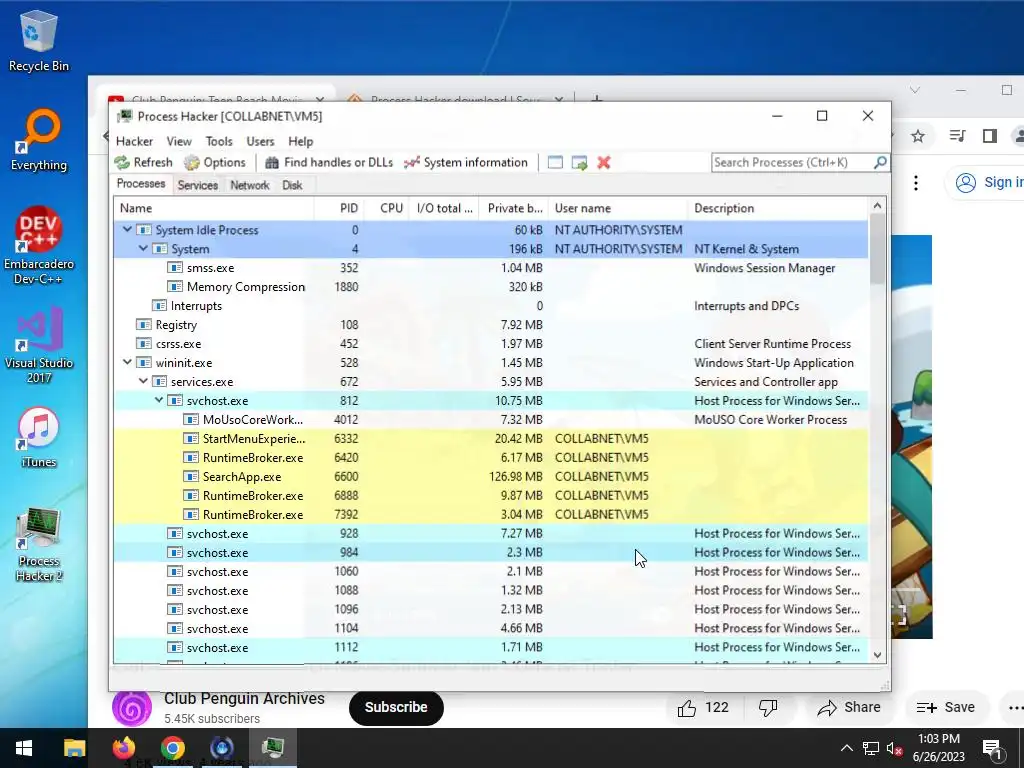Focus the Search Processes field
Viewport: 1024px width, 768px height.
(792, 163)
